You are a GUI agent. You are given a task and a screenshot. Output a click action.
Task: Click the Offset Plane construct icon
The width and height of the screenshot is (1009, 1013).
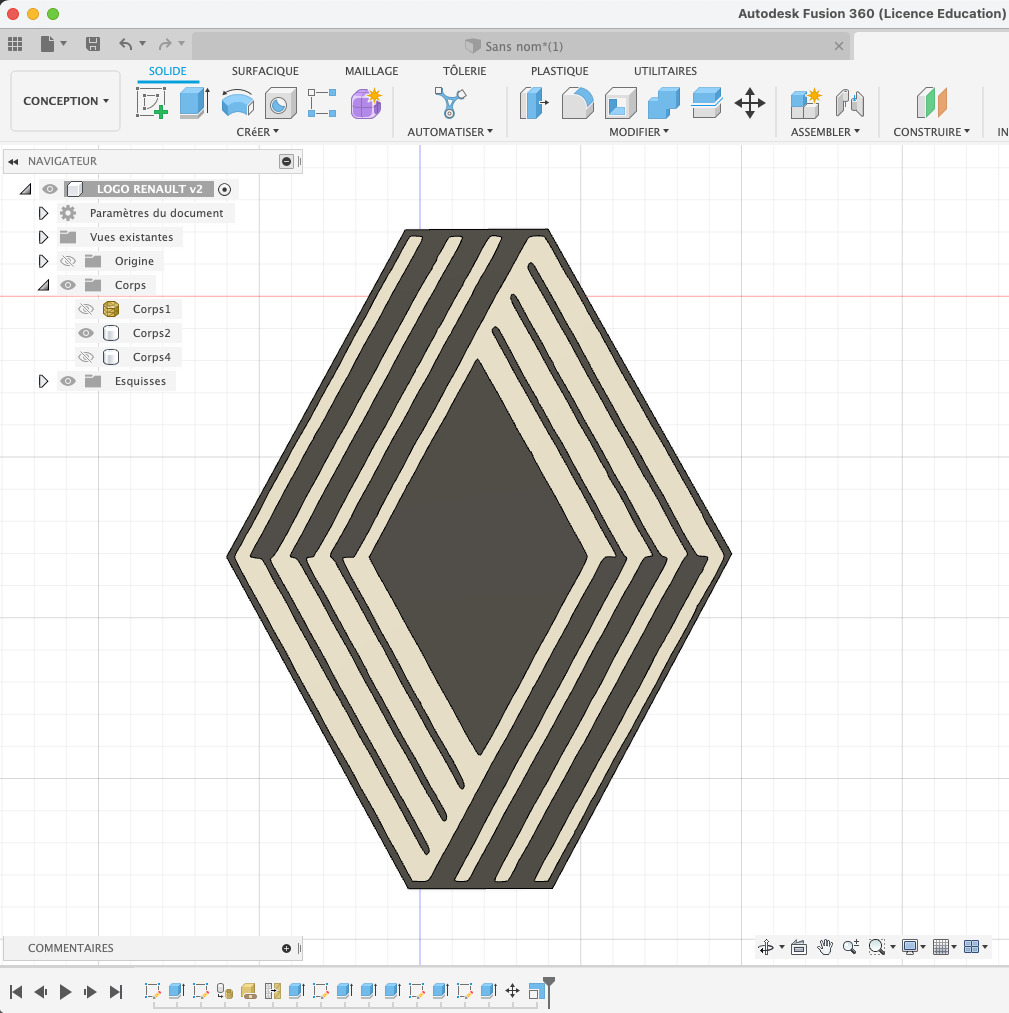pyautogui.click(x=931, y=103)
